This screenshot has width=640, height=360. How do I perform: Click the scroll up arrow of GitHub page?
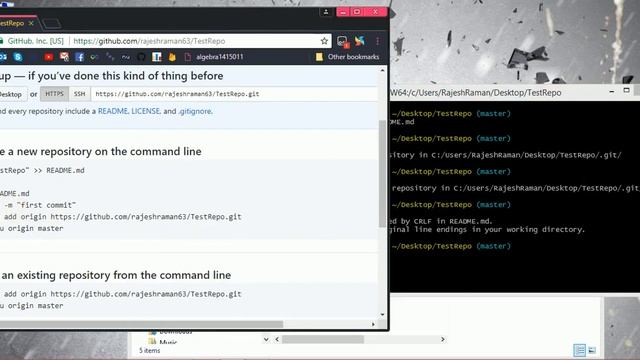pos(382,71)
